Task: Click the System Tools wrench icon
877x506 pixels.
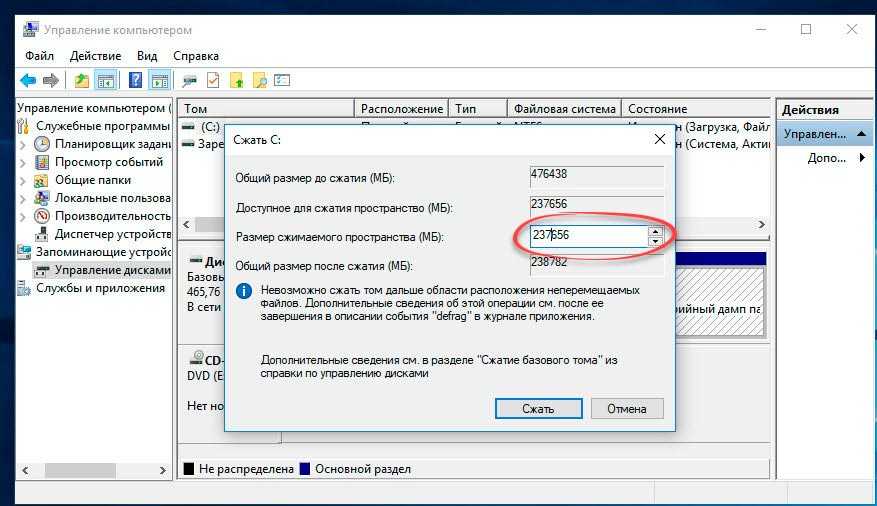Action: point(23,126)
